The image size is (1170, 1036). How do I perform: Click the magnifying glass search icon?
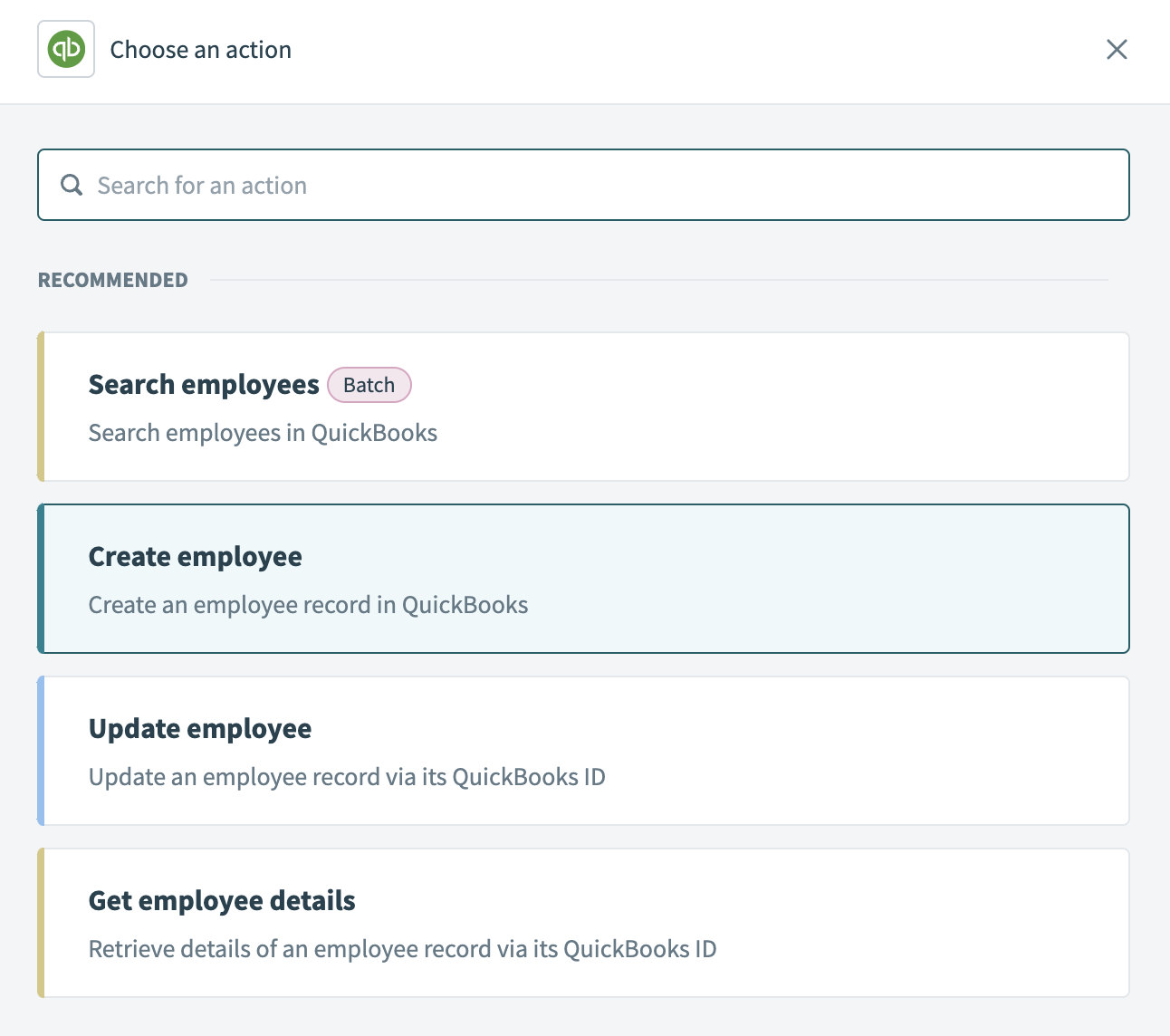(x=71, y=185)
